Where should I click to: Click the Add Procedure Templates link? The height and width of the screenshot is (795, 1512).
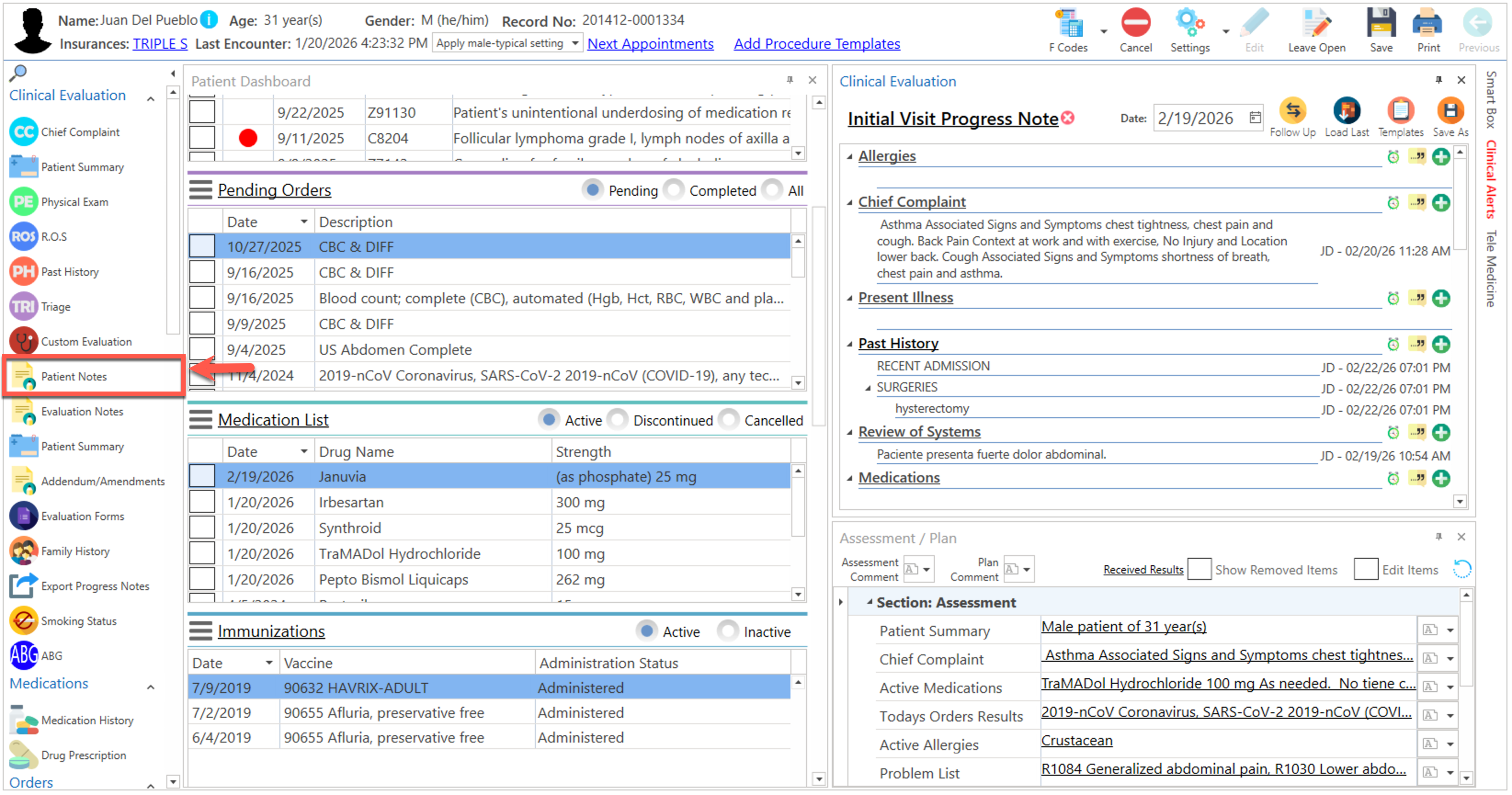pos(817,43)
